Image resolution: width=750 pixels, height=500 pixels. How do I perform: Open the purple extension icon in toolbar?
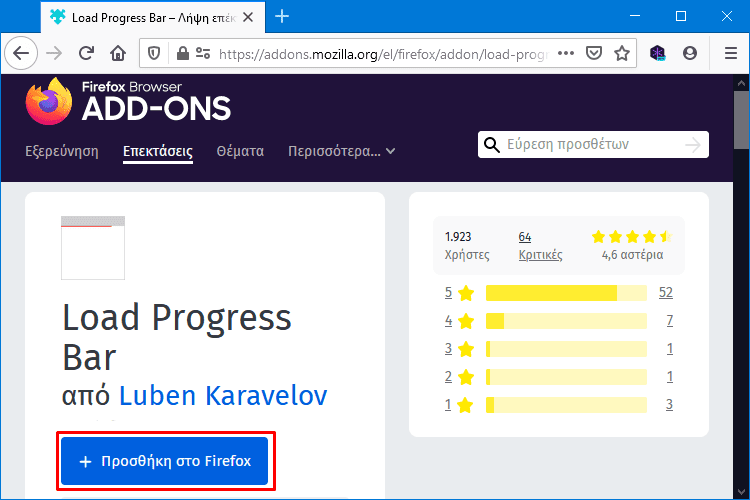tap(658, 53)
